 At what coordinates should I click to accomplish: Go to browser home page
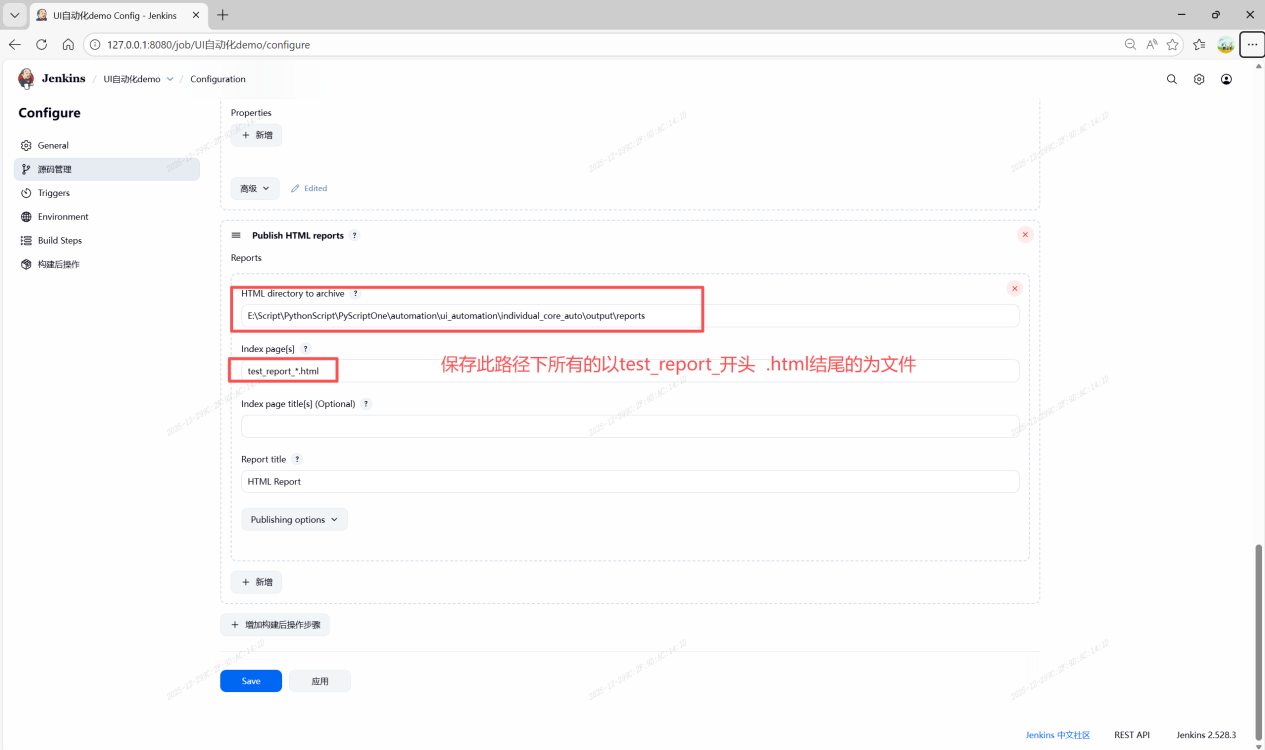point(68,45)
